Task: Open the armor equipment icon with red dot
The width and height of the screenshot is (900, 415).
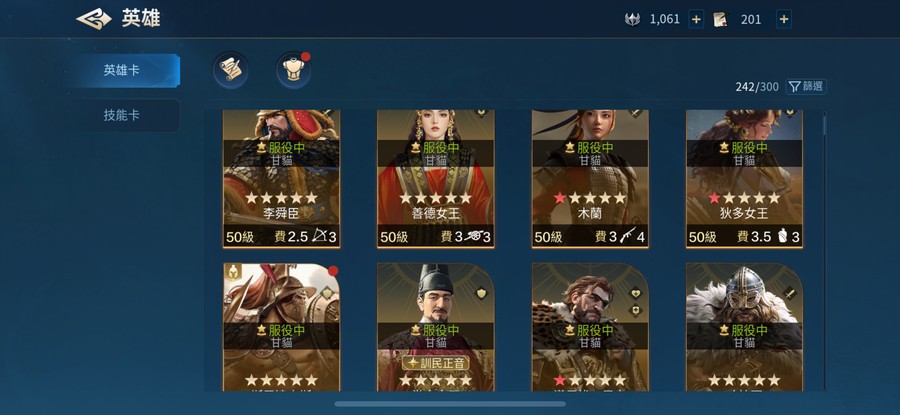Action: tap(293, 69)
